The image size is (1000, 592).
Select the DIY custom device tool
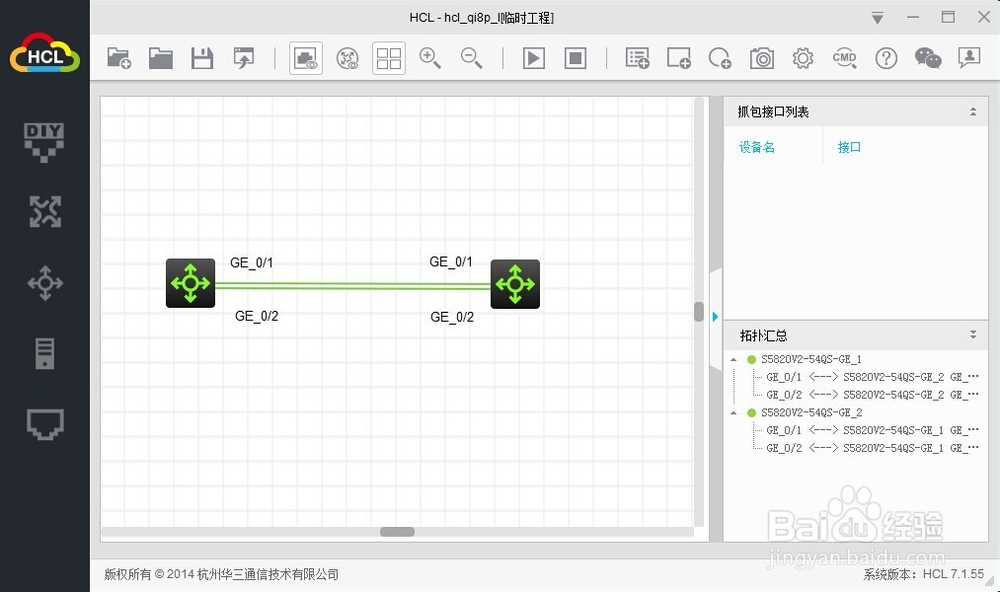(x=45, y=140)
